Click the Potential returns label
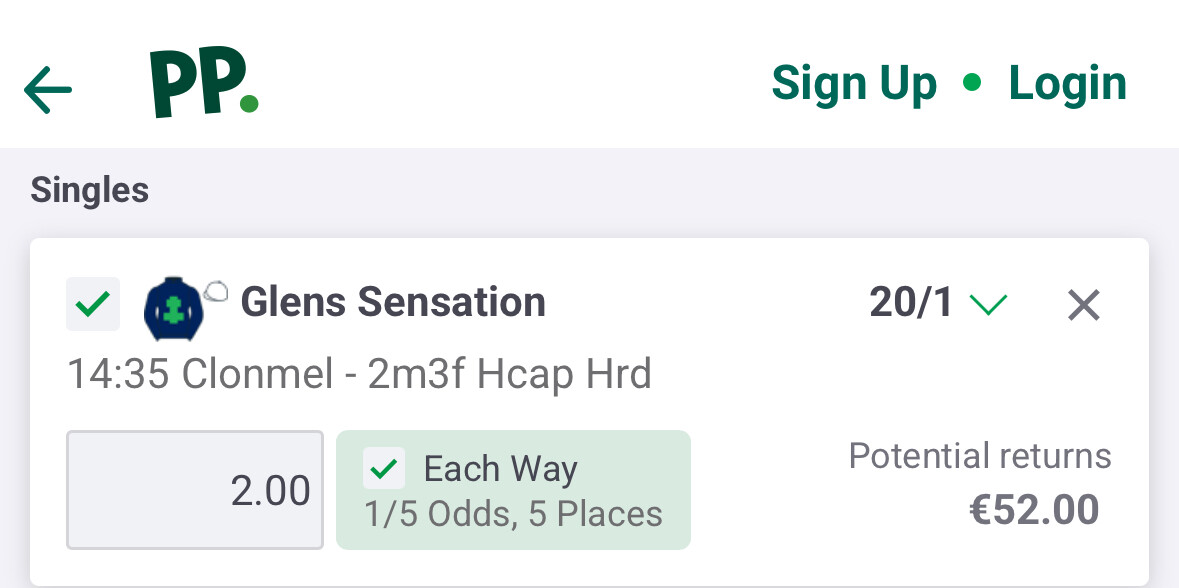 980,456
